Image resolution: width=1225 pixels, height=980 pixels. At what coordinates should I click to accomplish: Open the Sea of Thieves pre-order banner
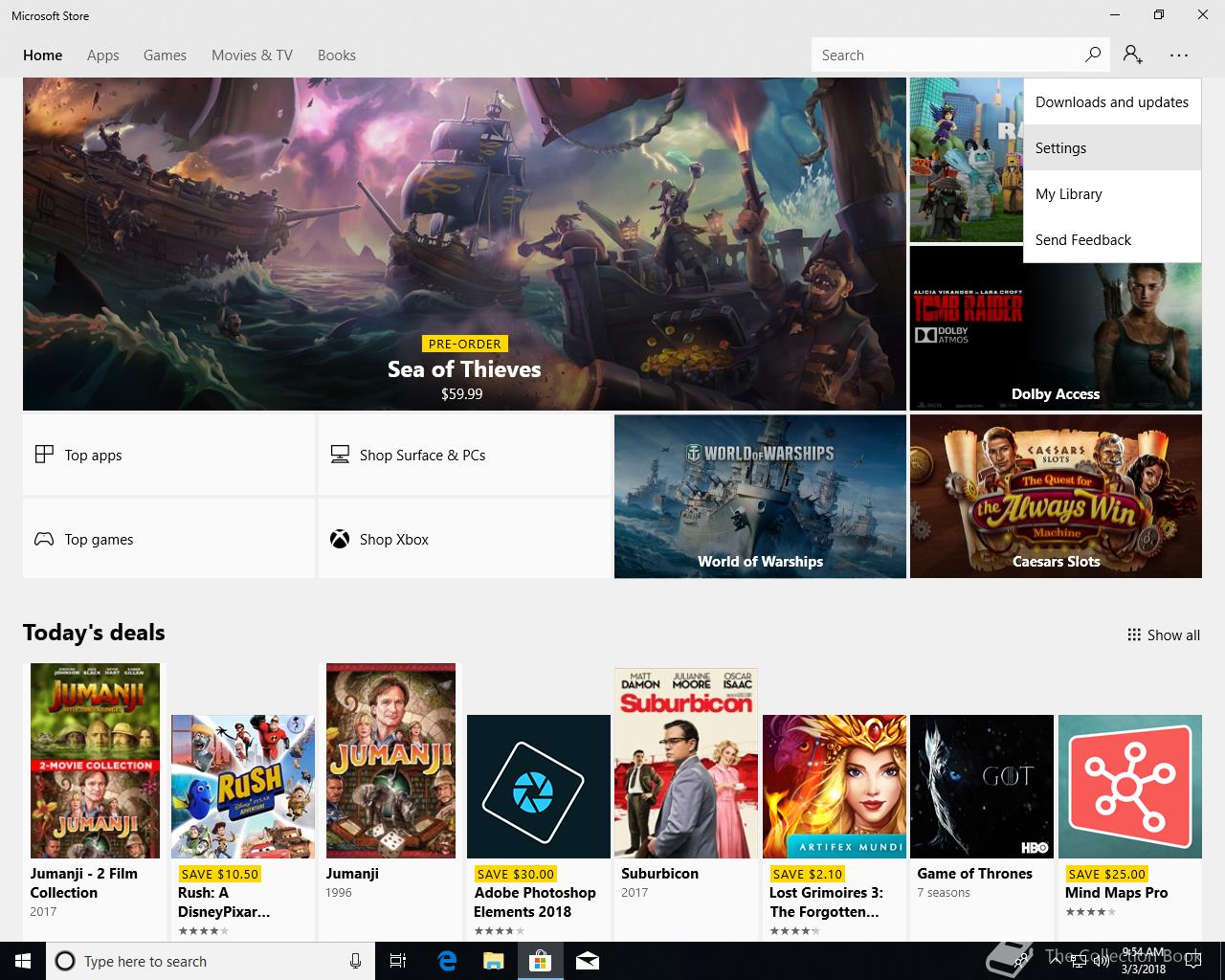[464, 244]
